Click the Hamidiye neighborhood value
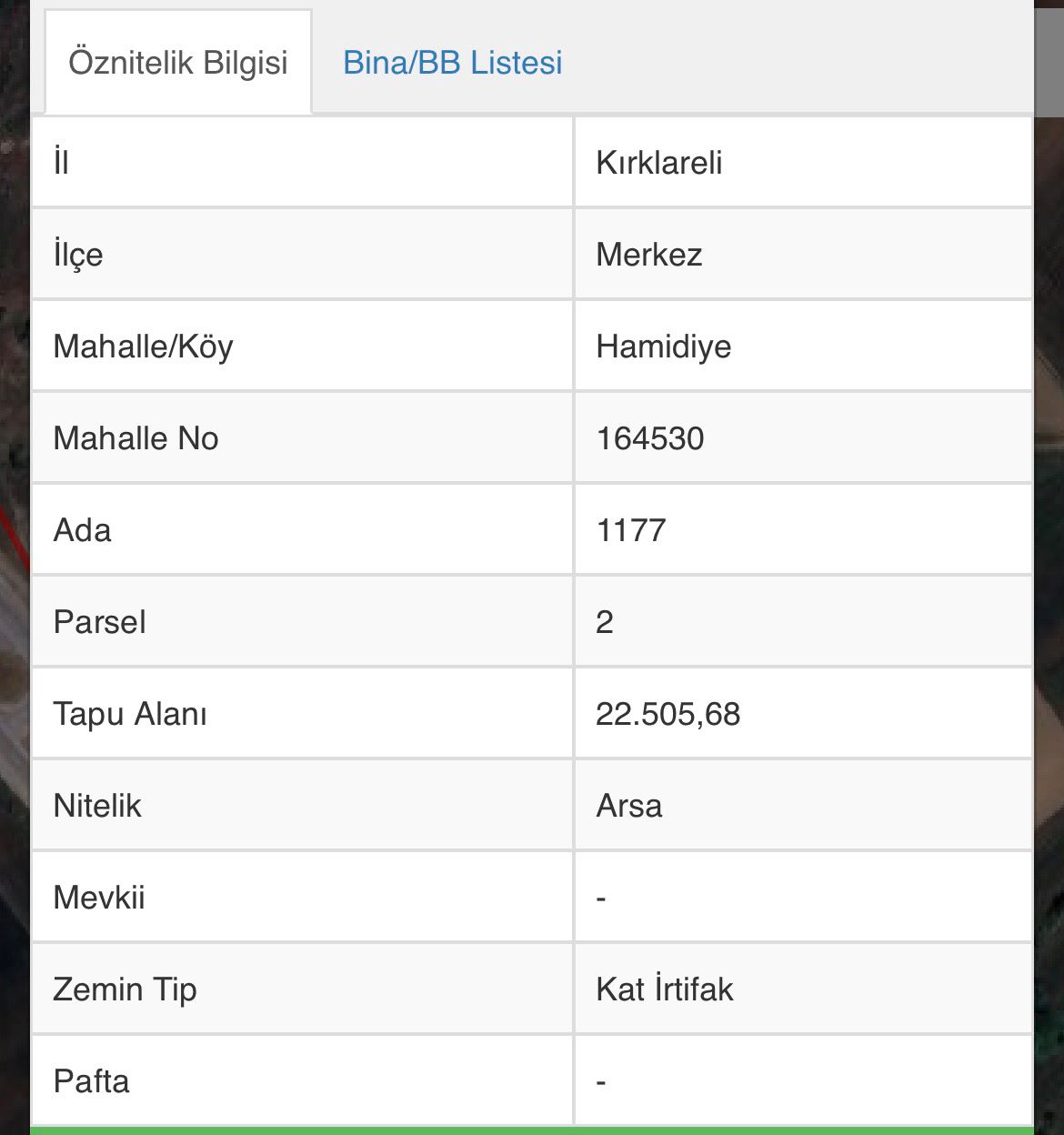 (663, 347)
